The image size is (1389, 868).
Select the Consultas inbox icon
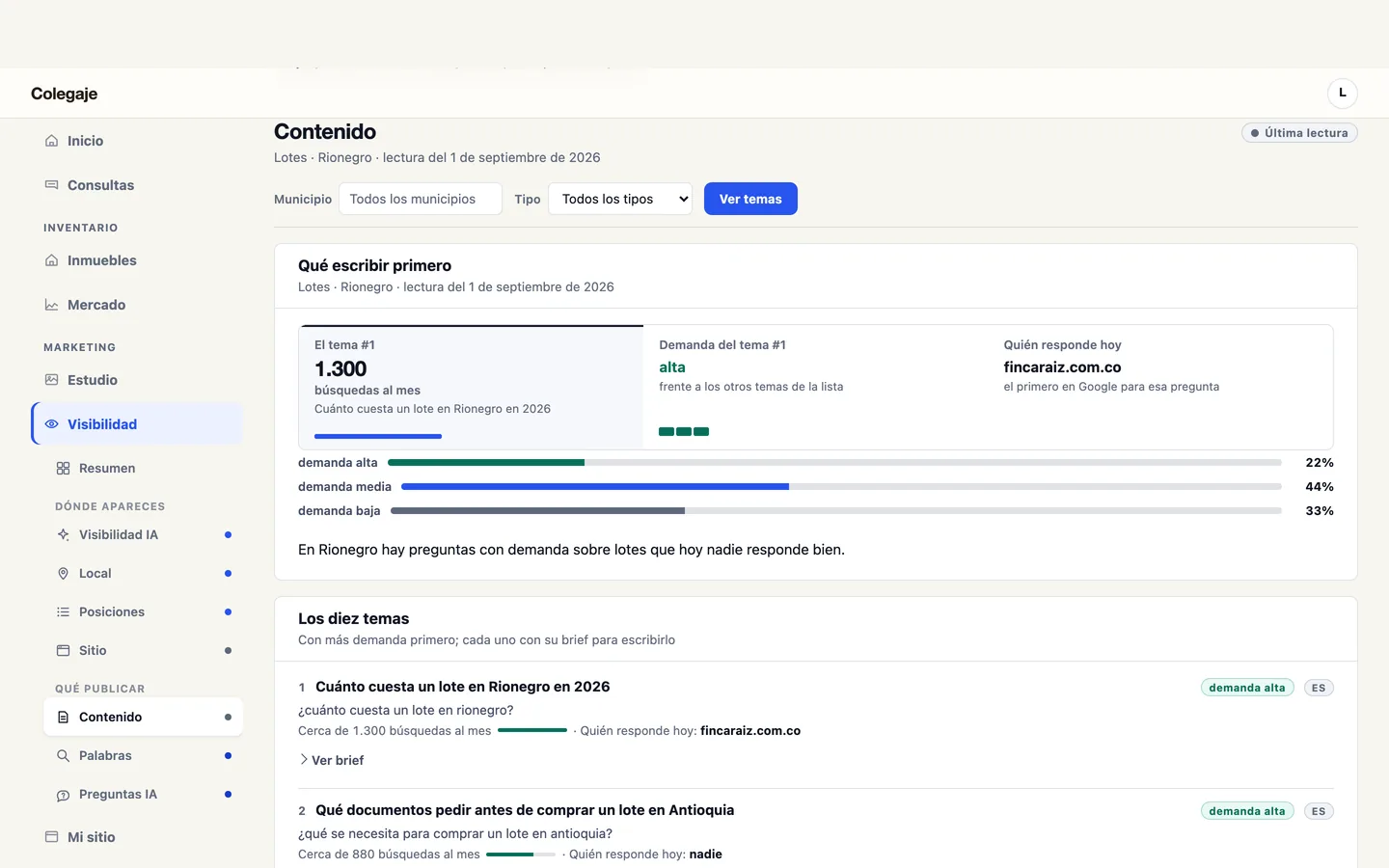(51, 185)
